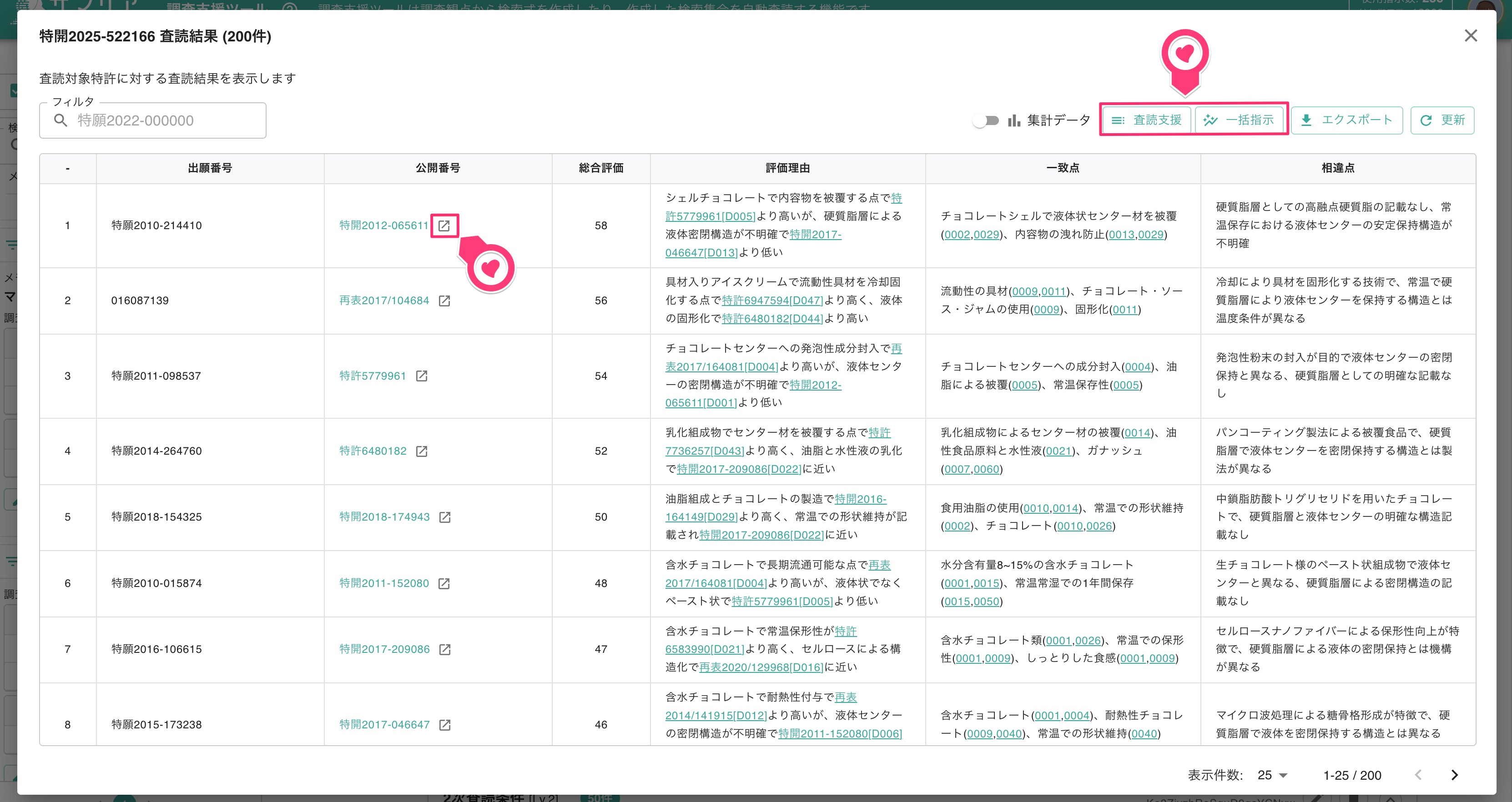Click the 一致点 column header
Image resolution: width=1512 pixels, height=802 pixels.
click(1063, 168)
